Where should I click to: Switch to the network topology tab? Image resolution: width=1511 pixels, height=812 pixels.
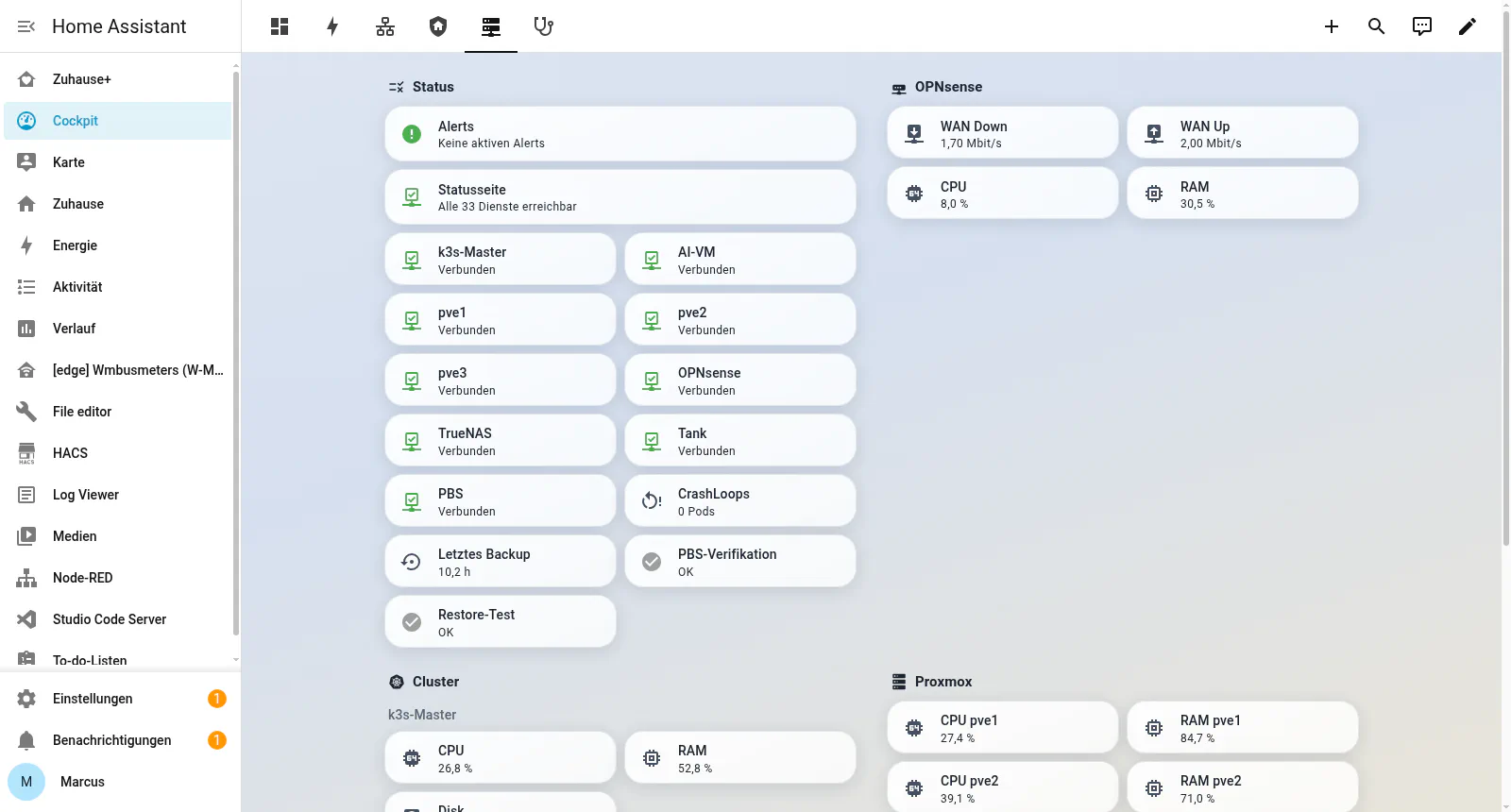[385, 26]
